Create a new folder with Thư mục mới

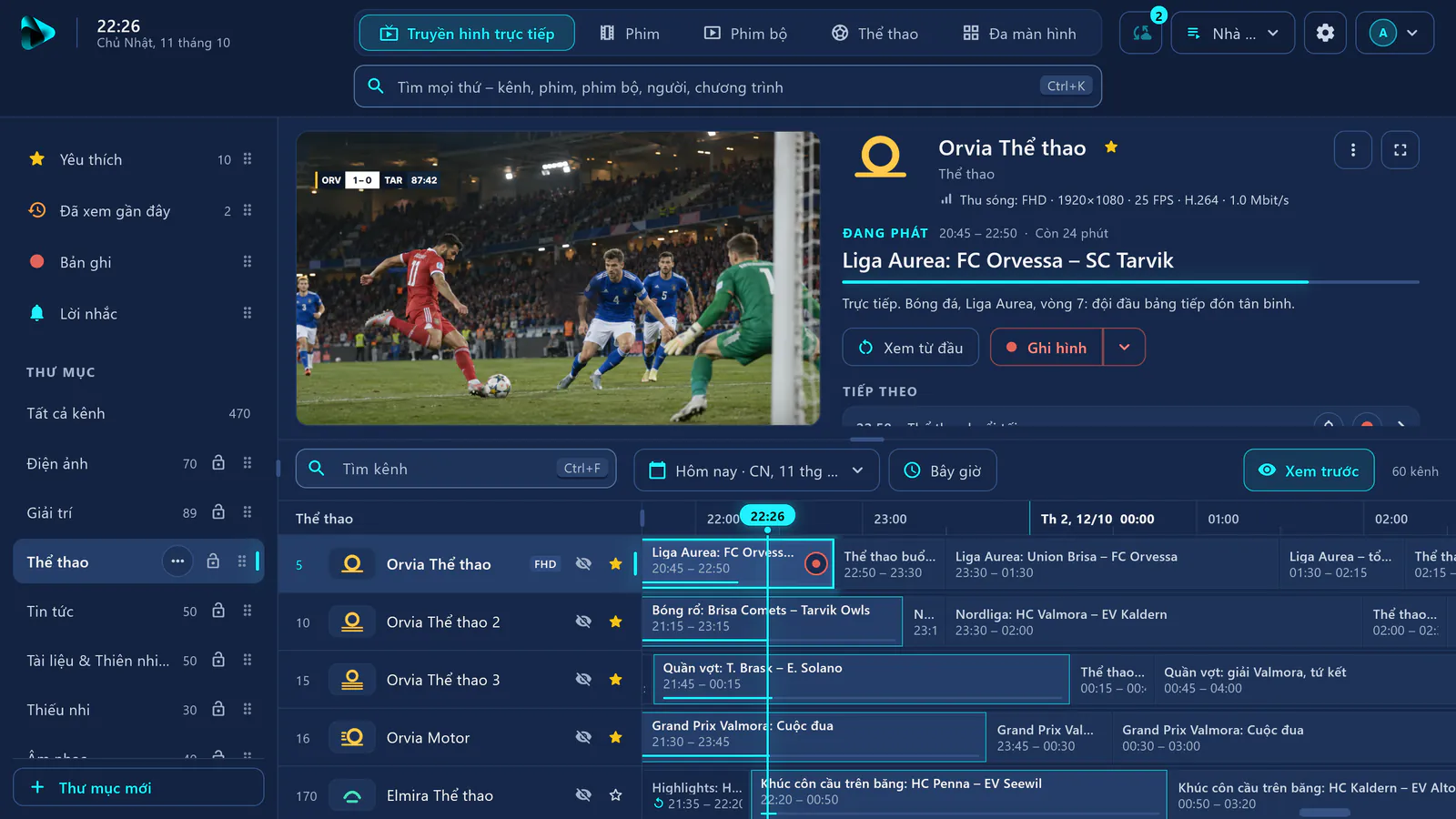click(x=138, y=787)
